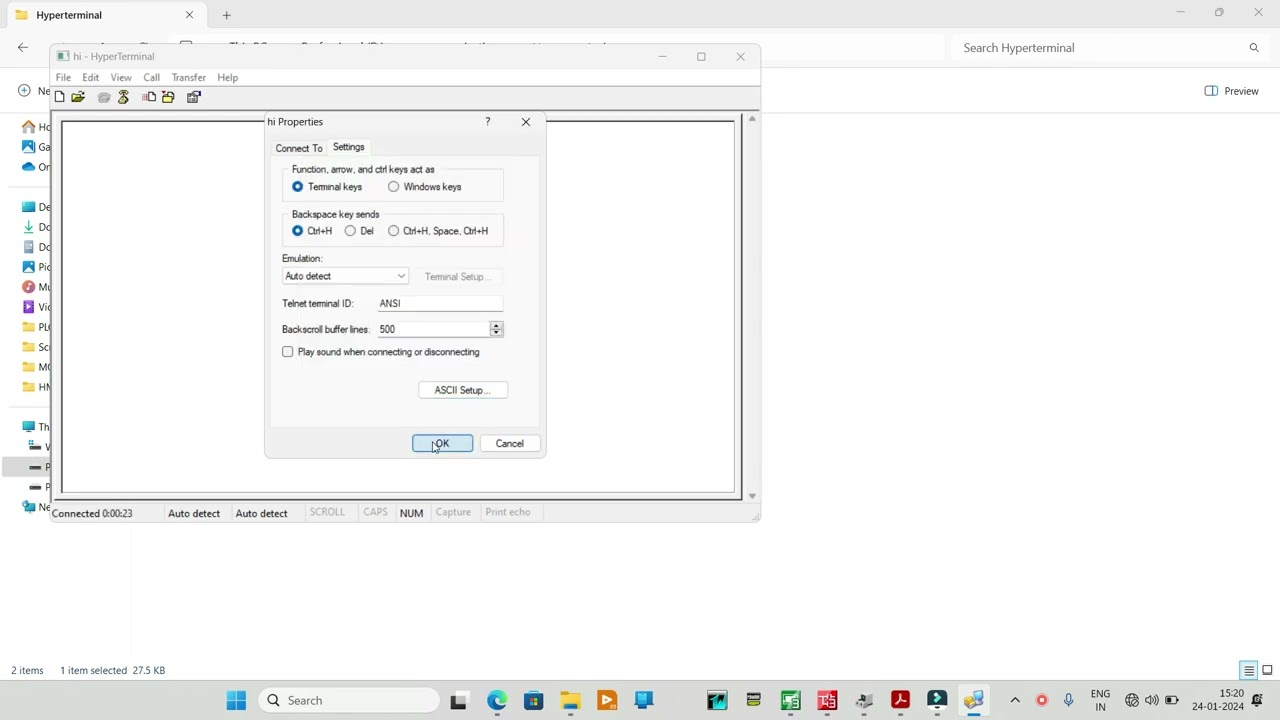Viewport: 1280px width, 720px height.
Task: Click the back arrow in the File Explorer window
Action: 23,47
